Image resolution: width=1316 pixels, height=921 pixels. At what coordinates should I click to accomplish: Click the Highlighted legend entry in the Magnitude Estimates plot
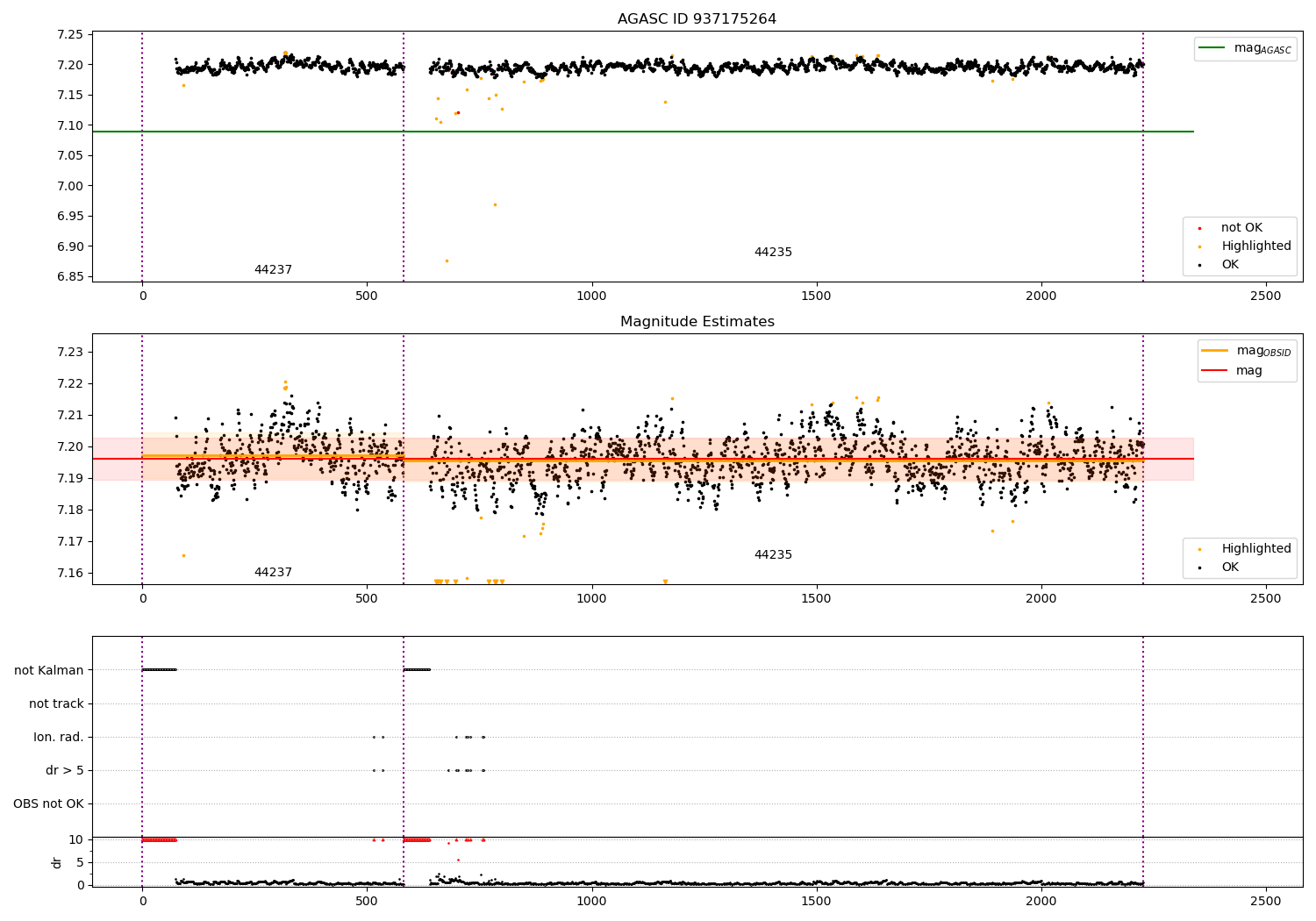point(1256,549)
